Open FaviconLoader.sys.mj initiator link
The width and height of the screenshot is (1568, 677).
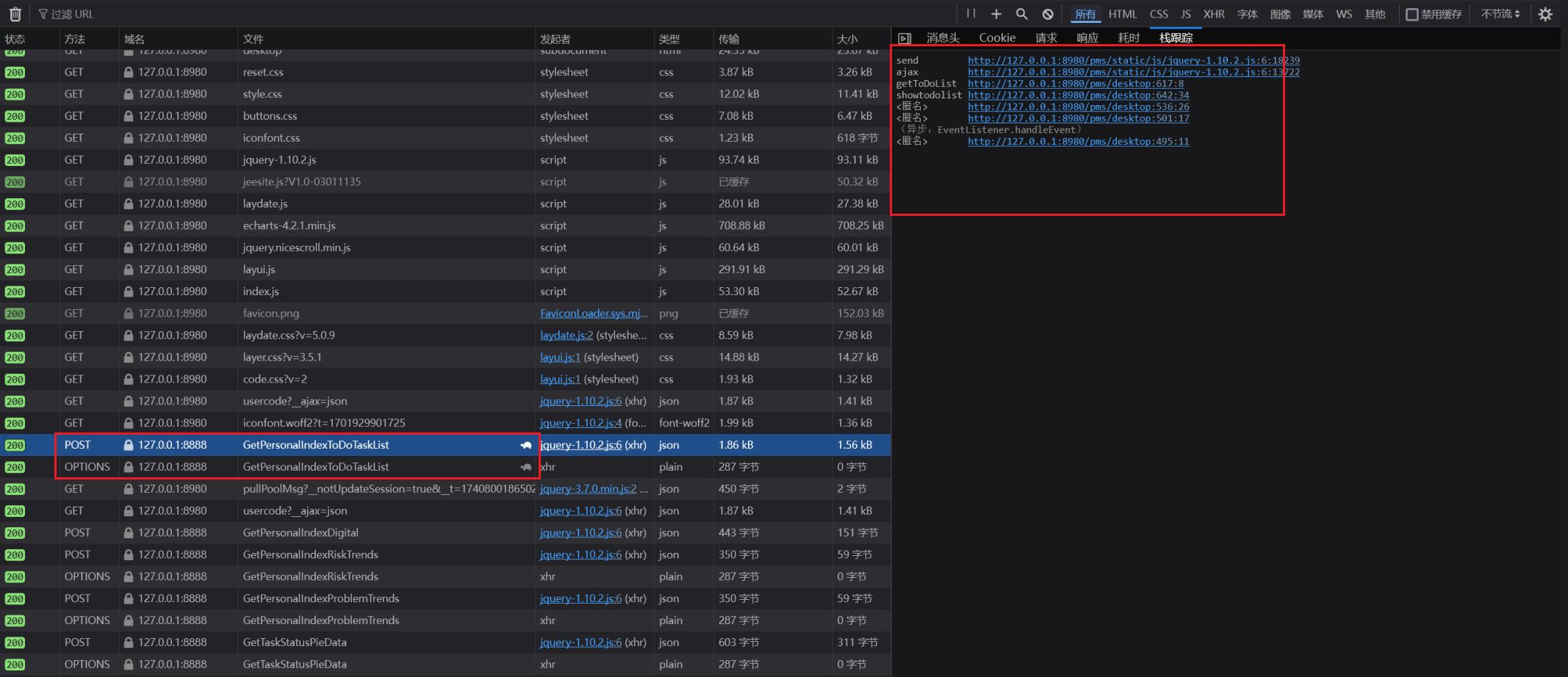pyautogui.click(x=594, y=314)
